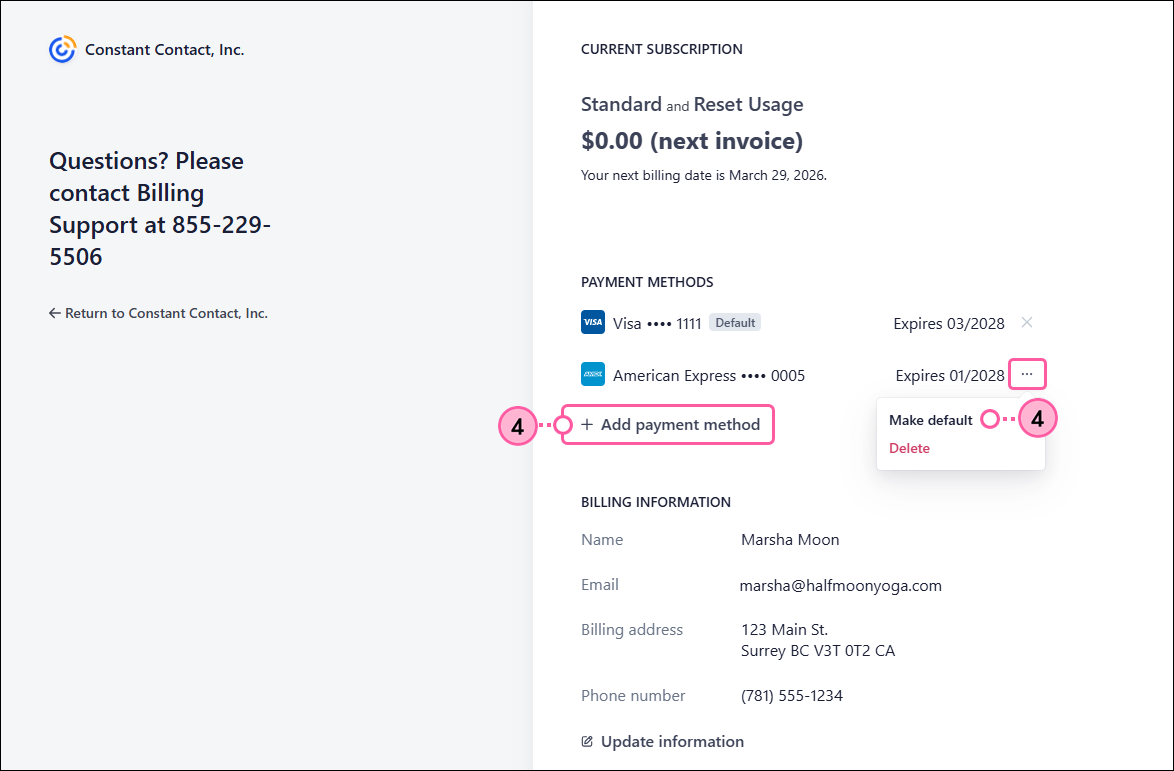
Task: Remove the Visa card using the X icon
Action: (1026, 322)
